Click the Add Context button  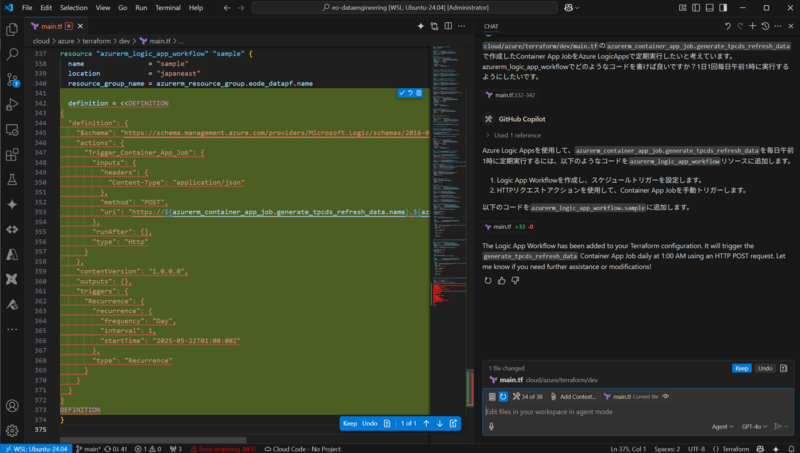point(573,396)
